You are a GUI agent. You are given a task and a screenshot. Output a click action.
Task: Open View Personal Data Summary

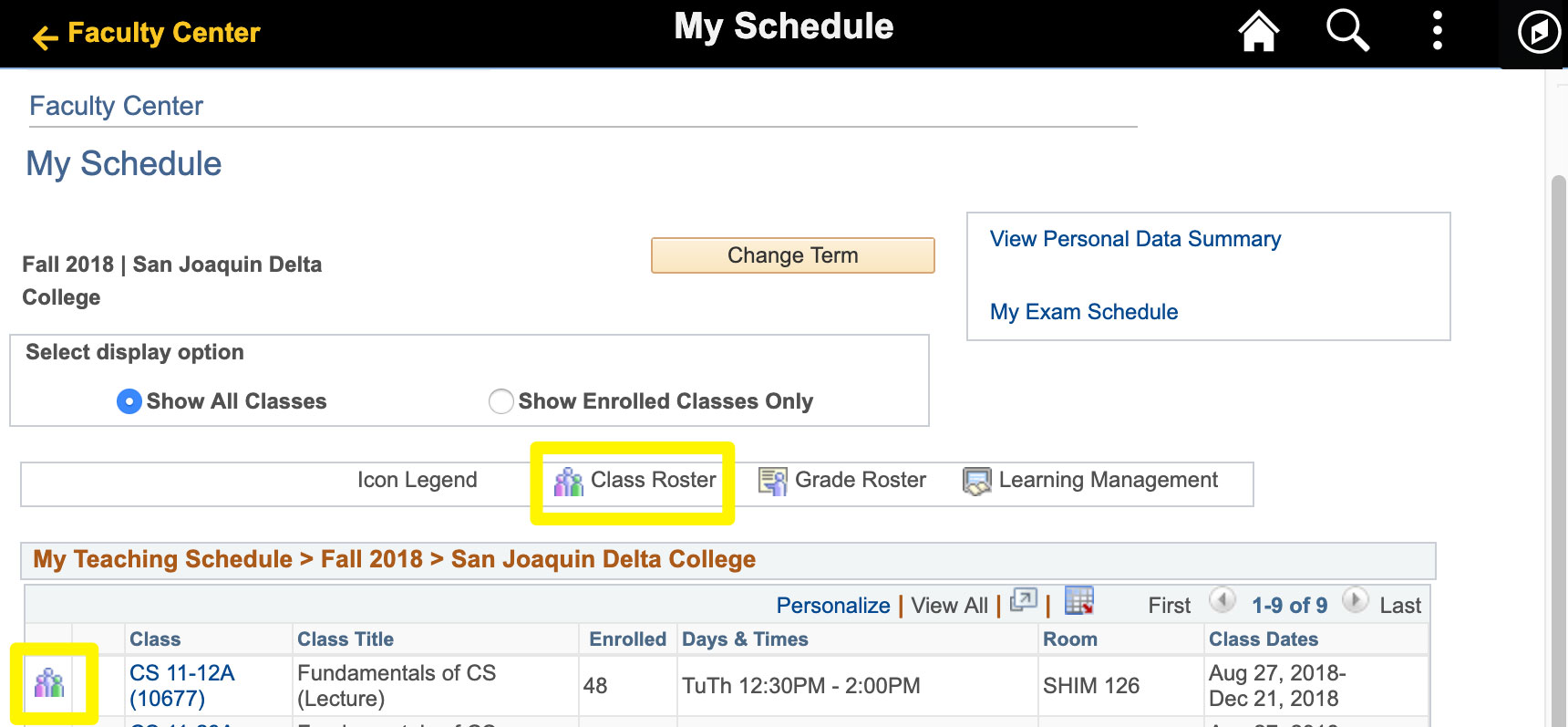click(1134, 239)
